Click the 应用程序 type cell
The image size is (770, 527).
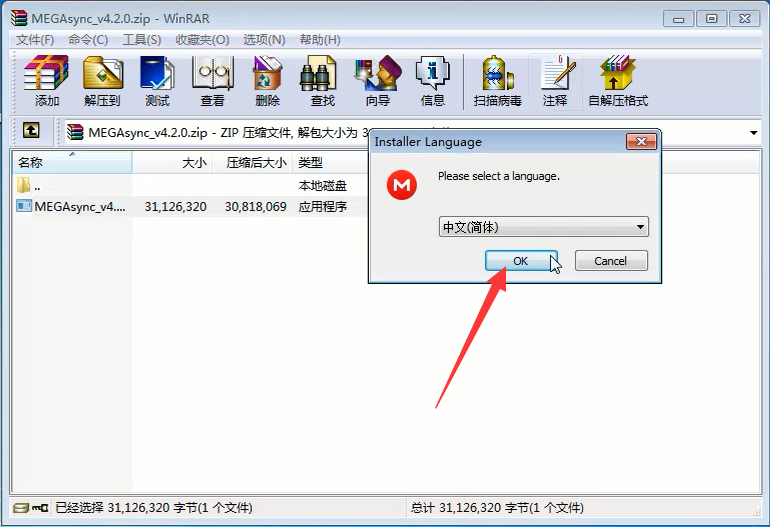coord(323,207)
